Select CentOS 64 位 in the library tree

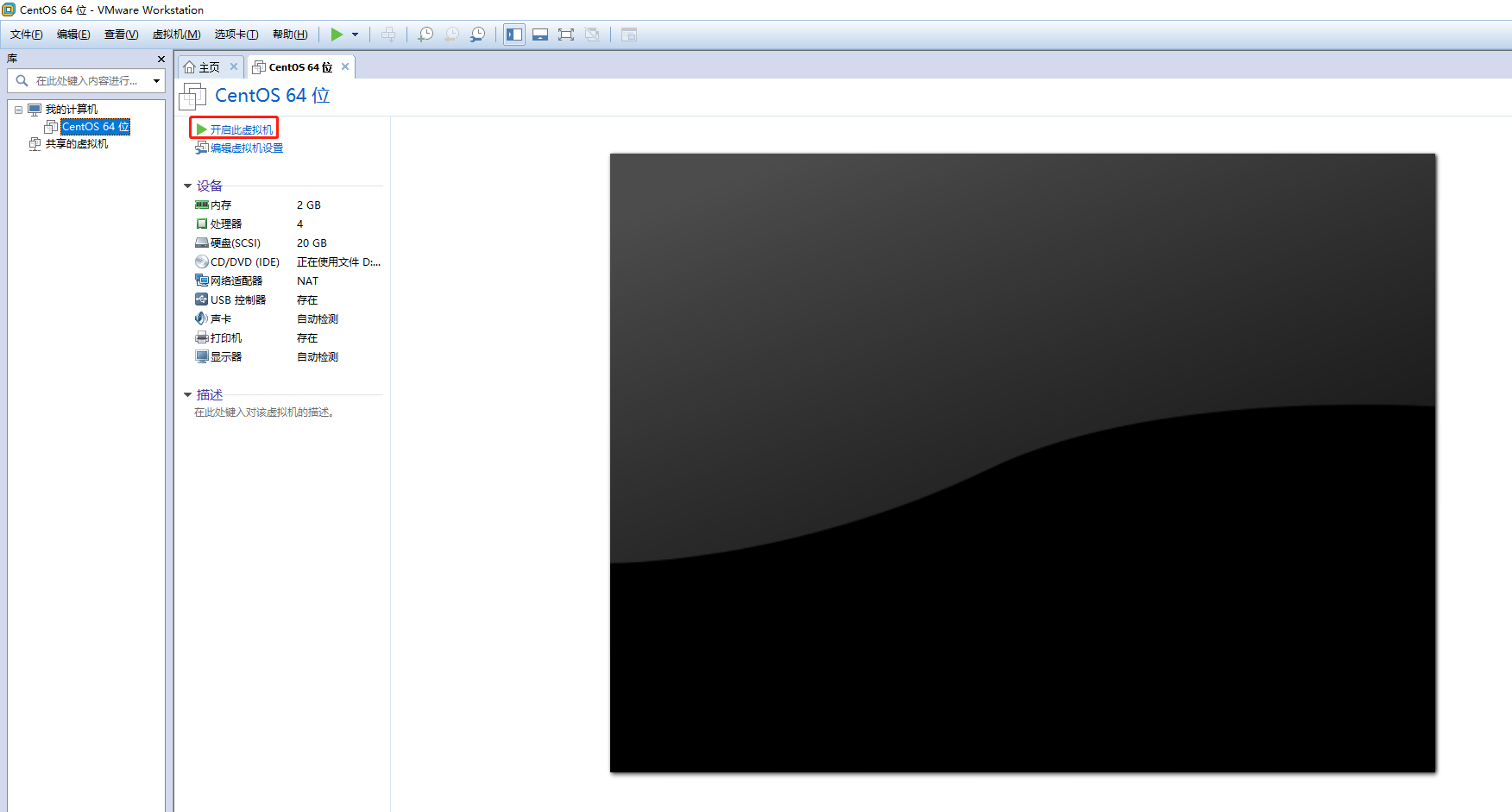pyautogui.click(x=96, y=127)
